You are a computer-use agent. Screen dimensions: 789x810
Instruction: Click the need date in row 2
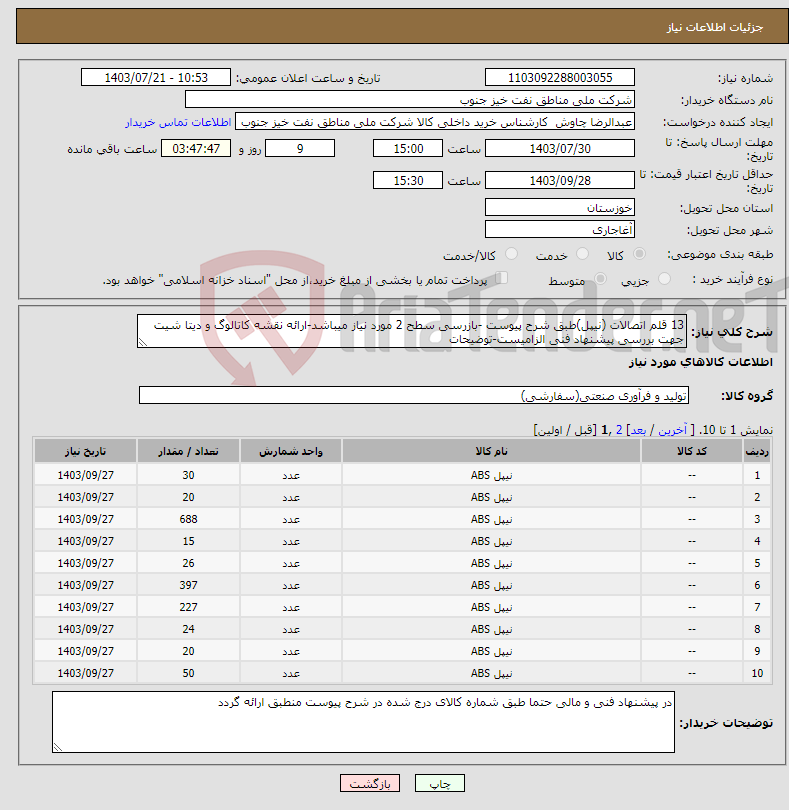pos(85,497)
